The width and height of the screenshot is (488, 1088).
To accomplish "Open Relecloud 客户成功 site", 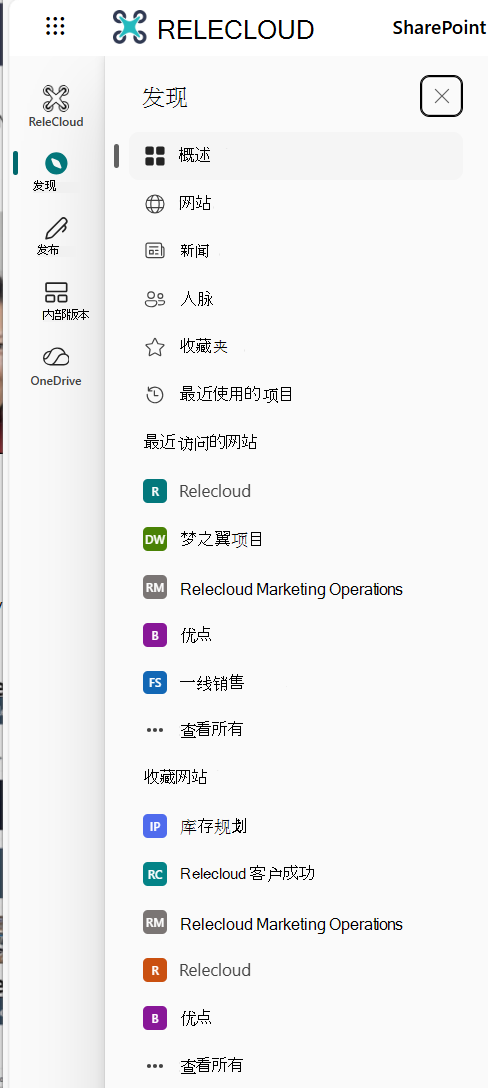I will coord(247,874).
